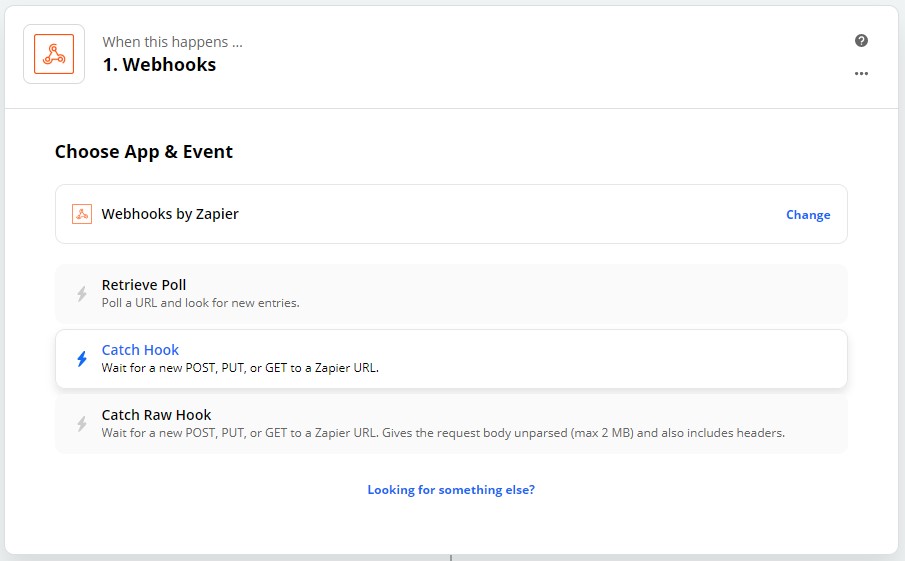
Task: Select the Retrieve Poll trigger event
Action: tap(451, 294)
